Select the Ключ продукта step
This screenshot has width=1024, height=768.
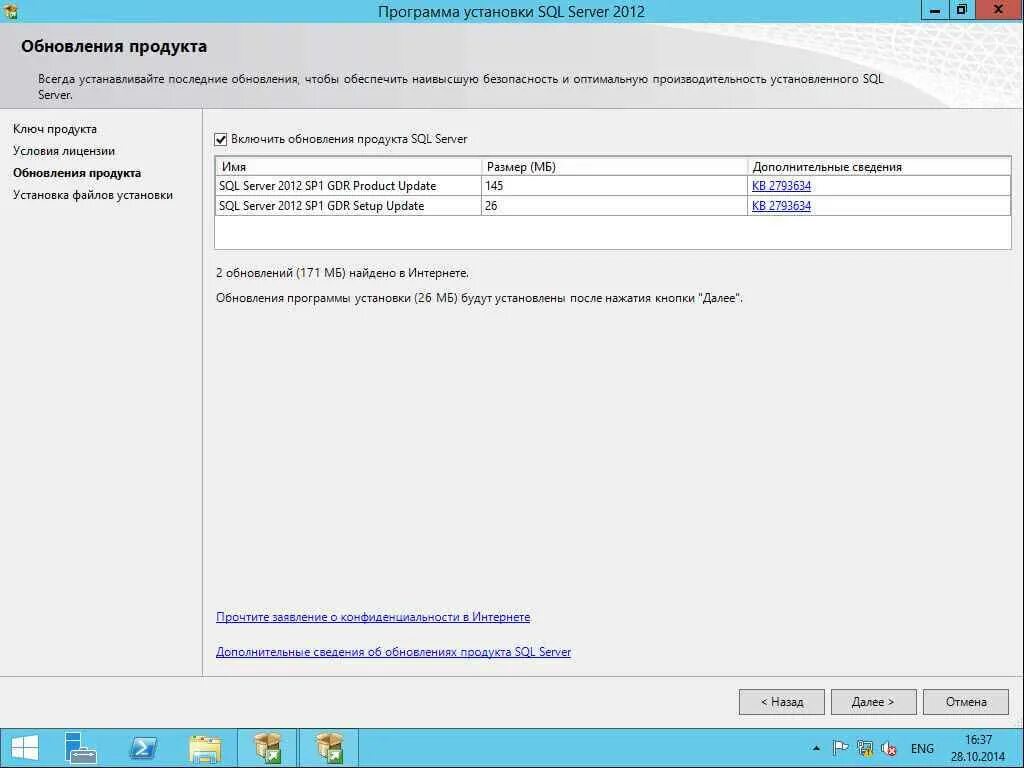click(55, 129)
